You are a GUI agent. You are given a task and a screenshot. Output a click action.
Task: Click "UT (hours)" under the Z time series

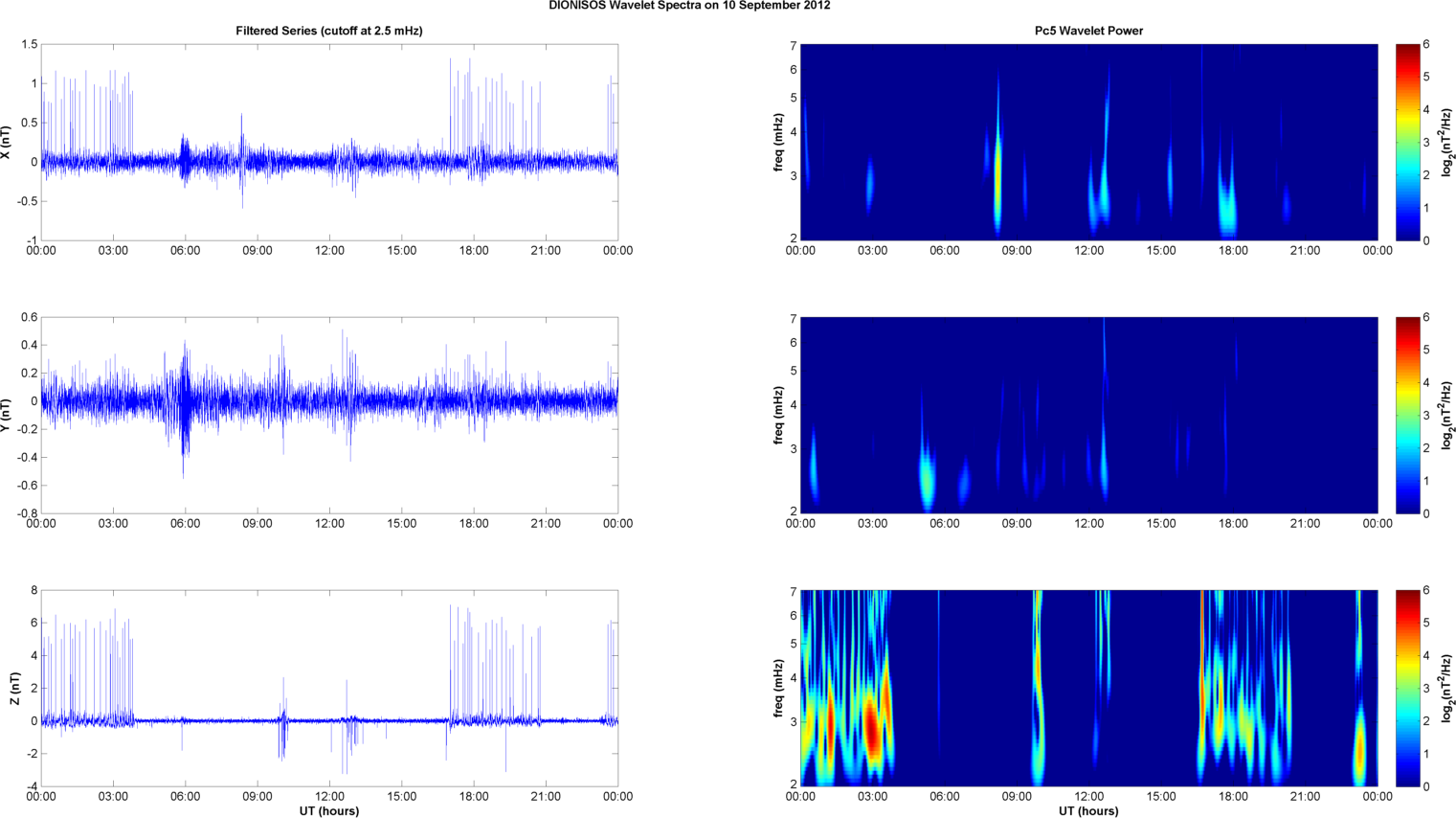pyautogui.click(x=329, y=810)
